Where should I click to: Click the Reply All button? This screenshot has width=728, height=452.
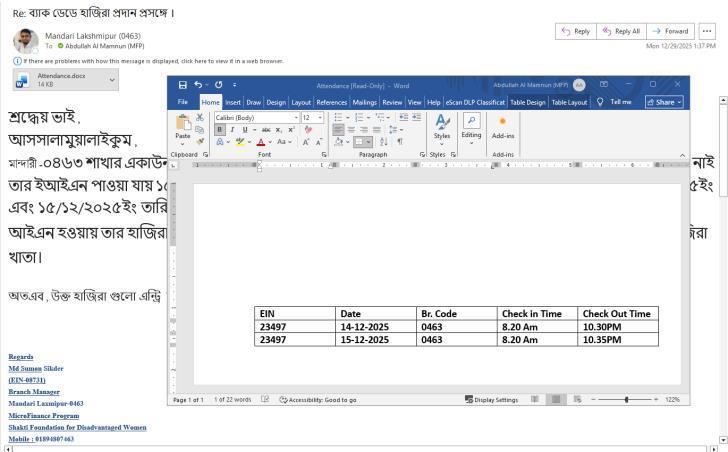pos(619,31)
